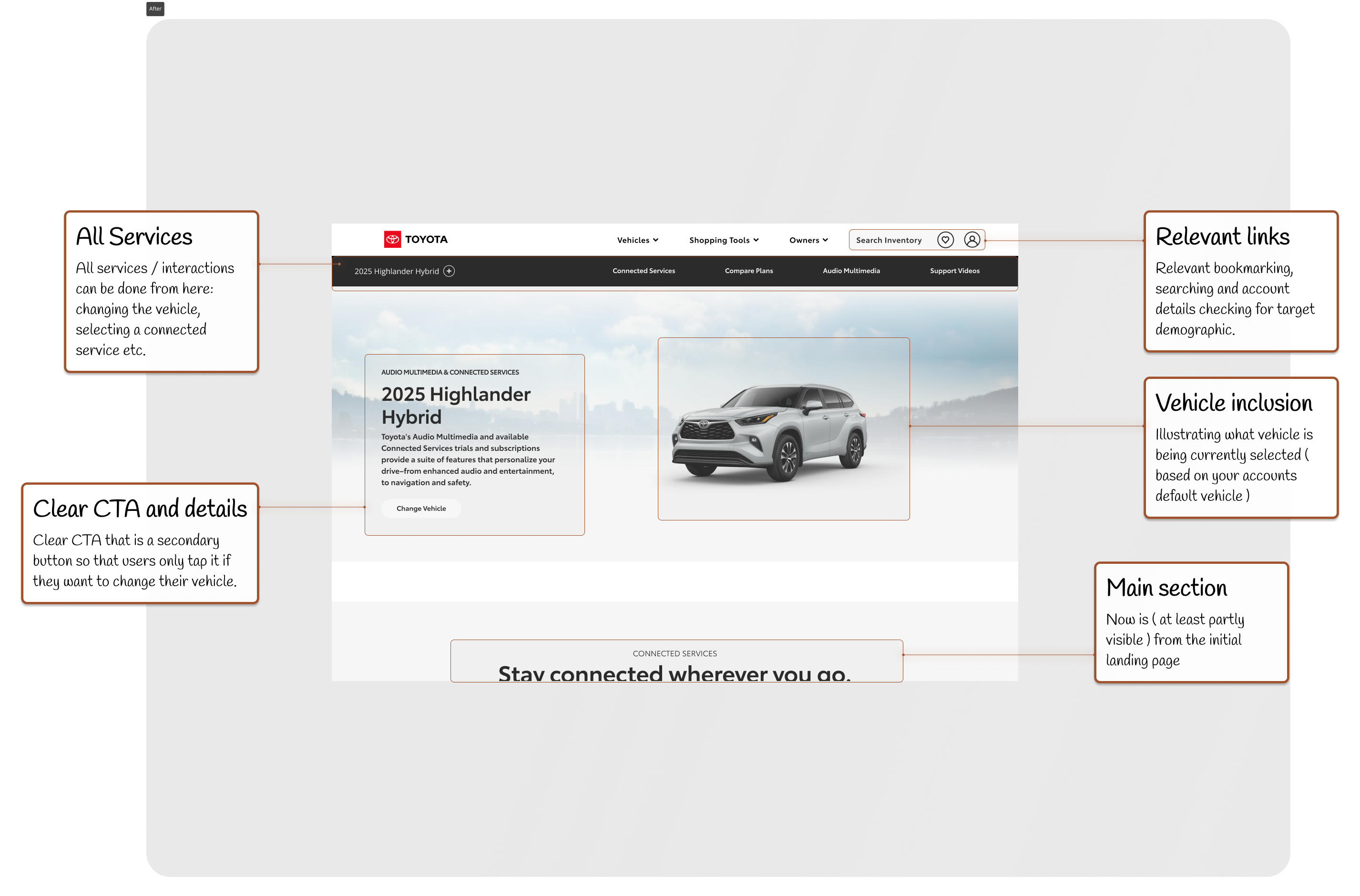Click the All Services annotation heading
Screen dimensions: 1360x896
[134, 236]
